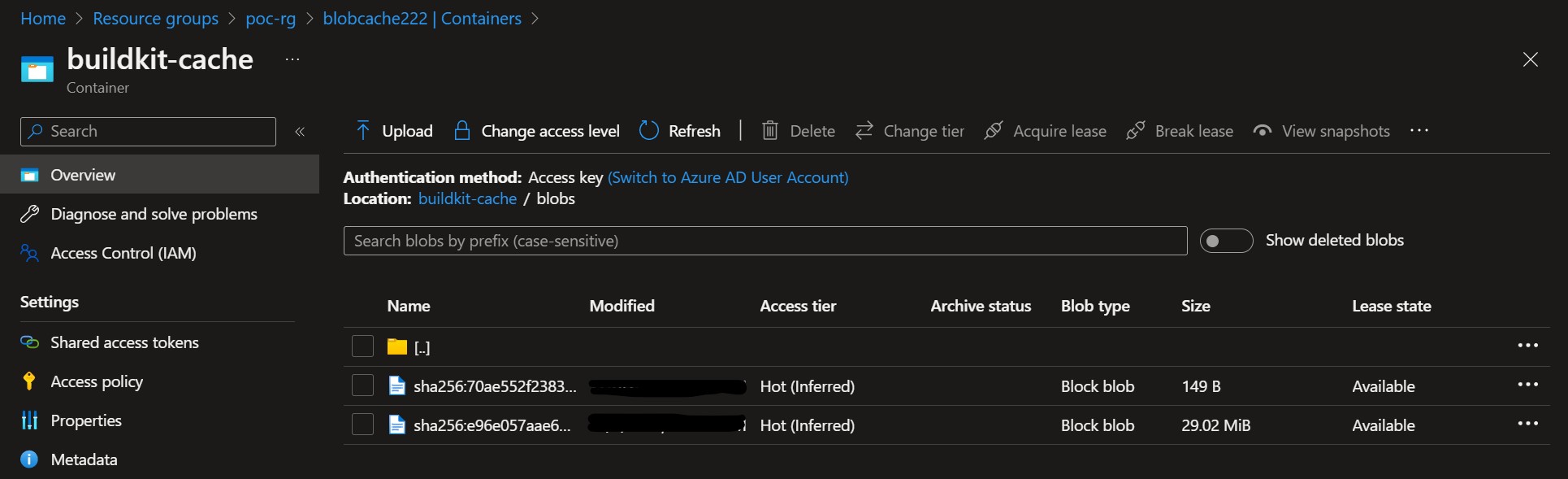Check the box for sha256:e96e057aae6 row
The image size is (1568, 479).
(x=362, y=425)
